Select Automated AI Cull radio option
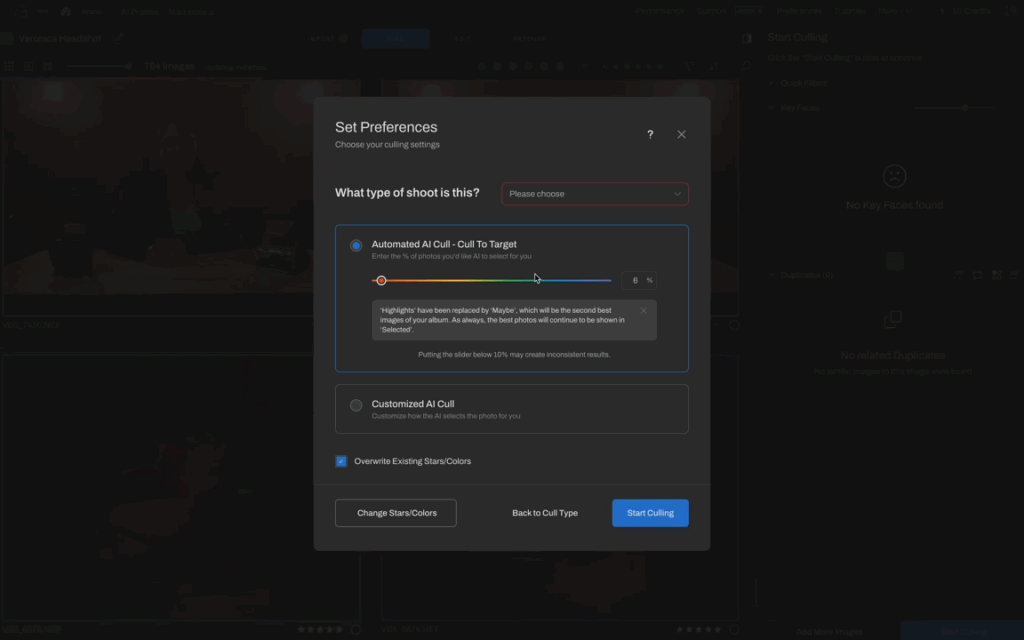Screen dimensions: 1024x640 [356, 245]
